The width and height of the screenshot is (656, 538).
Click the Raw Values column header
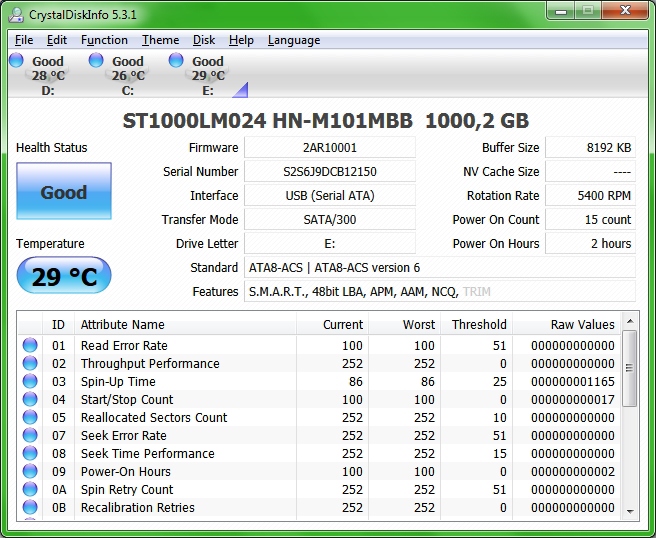pyautogui.click(x=567, y=324)
